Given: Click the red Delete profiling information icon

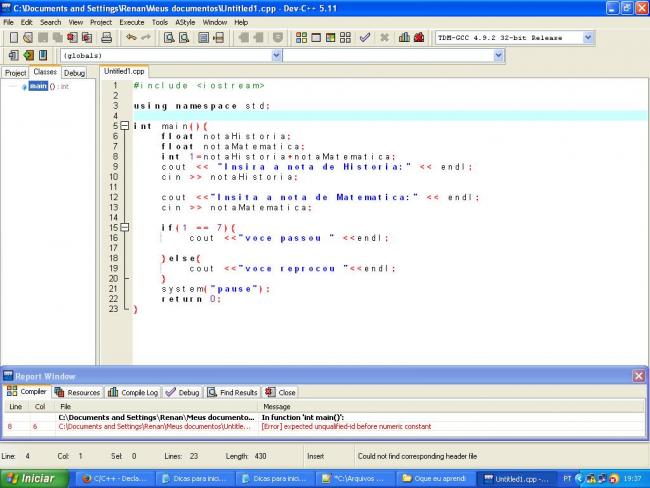Looking at the screenshot, I should click(x=419, y=38).
